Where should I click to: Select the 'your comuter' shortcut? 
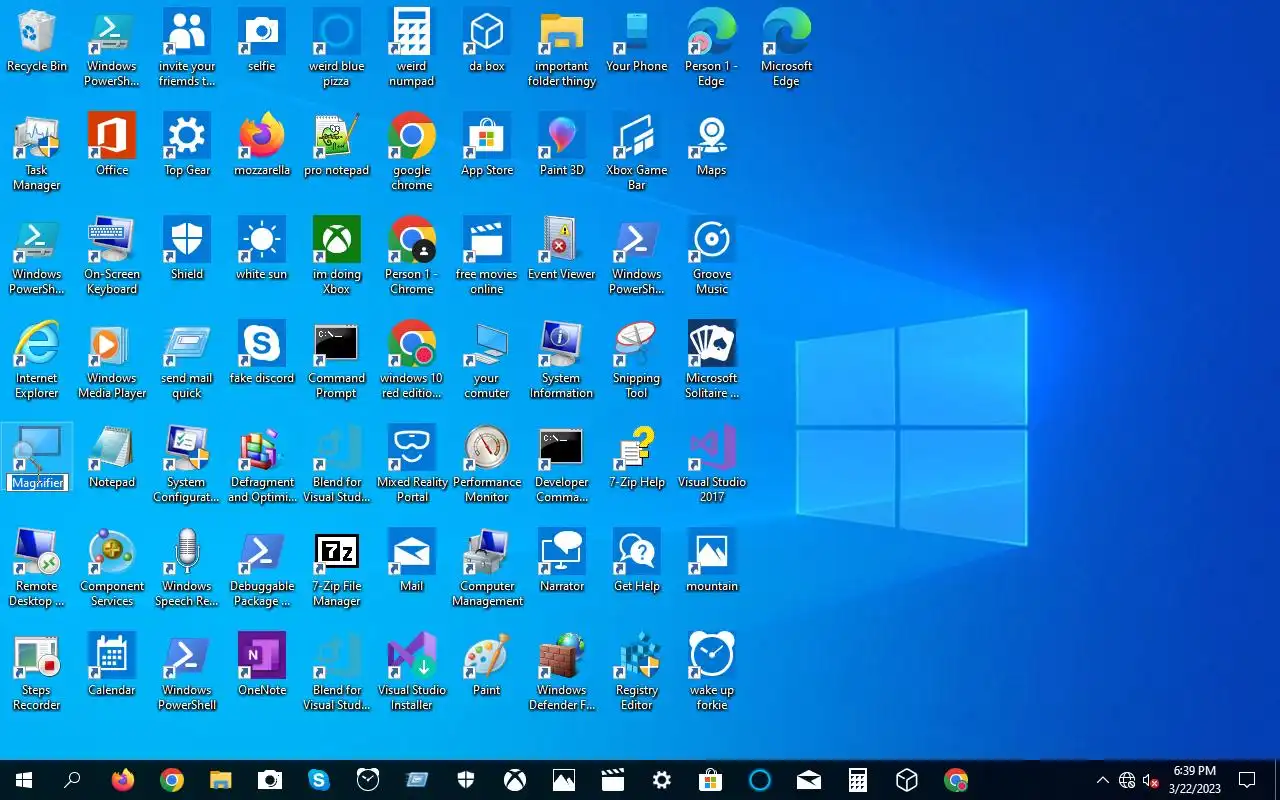[x=487, y=360]
